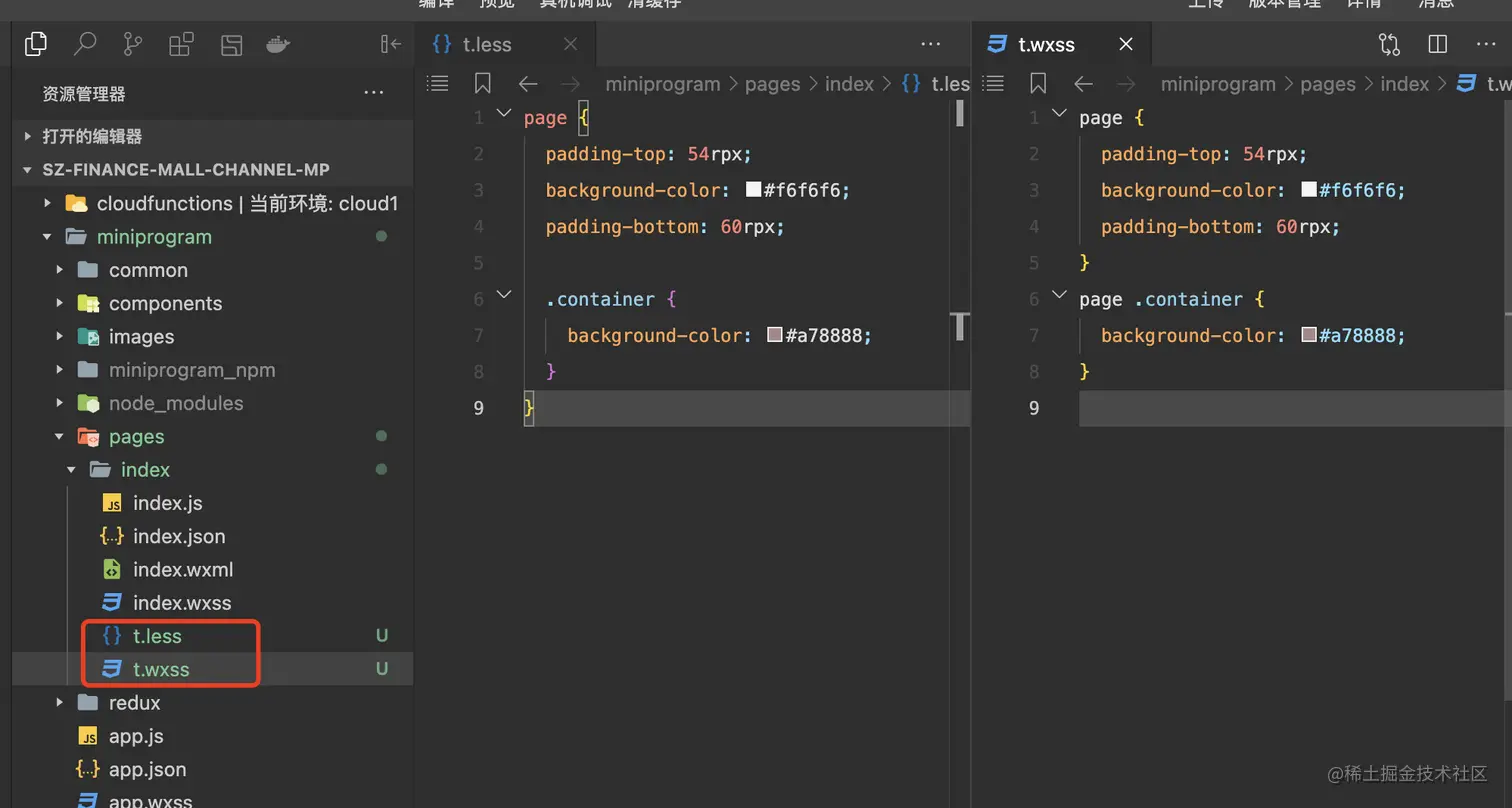Toggle bookmark icon in t.less breadcrumb bar
Viewport: 1512px width, 808px height.
[483, 84]
